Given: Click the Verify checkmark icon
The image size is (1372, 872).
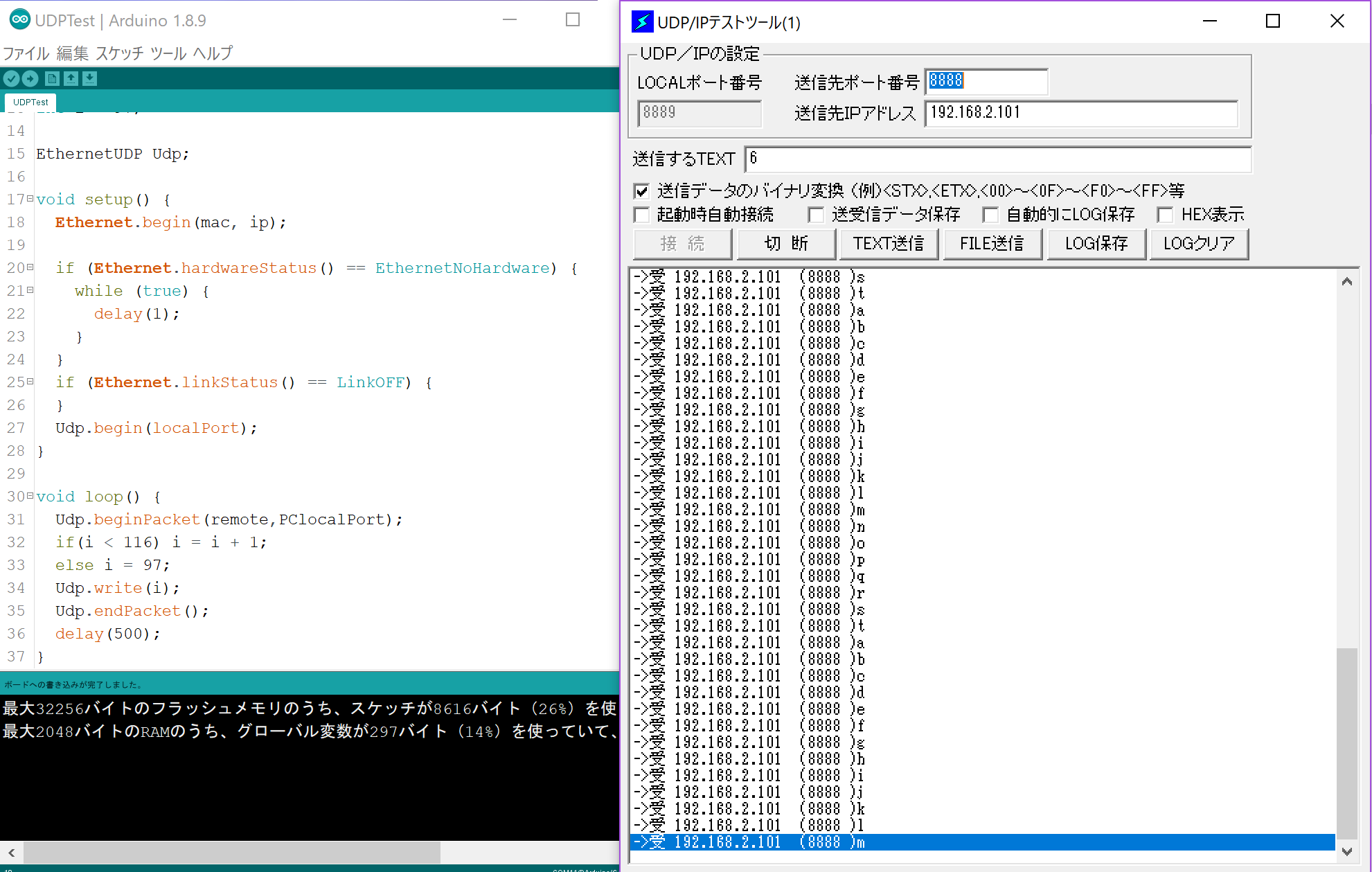Looking at the screenshot, I should [11, 79].
